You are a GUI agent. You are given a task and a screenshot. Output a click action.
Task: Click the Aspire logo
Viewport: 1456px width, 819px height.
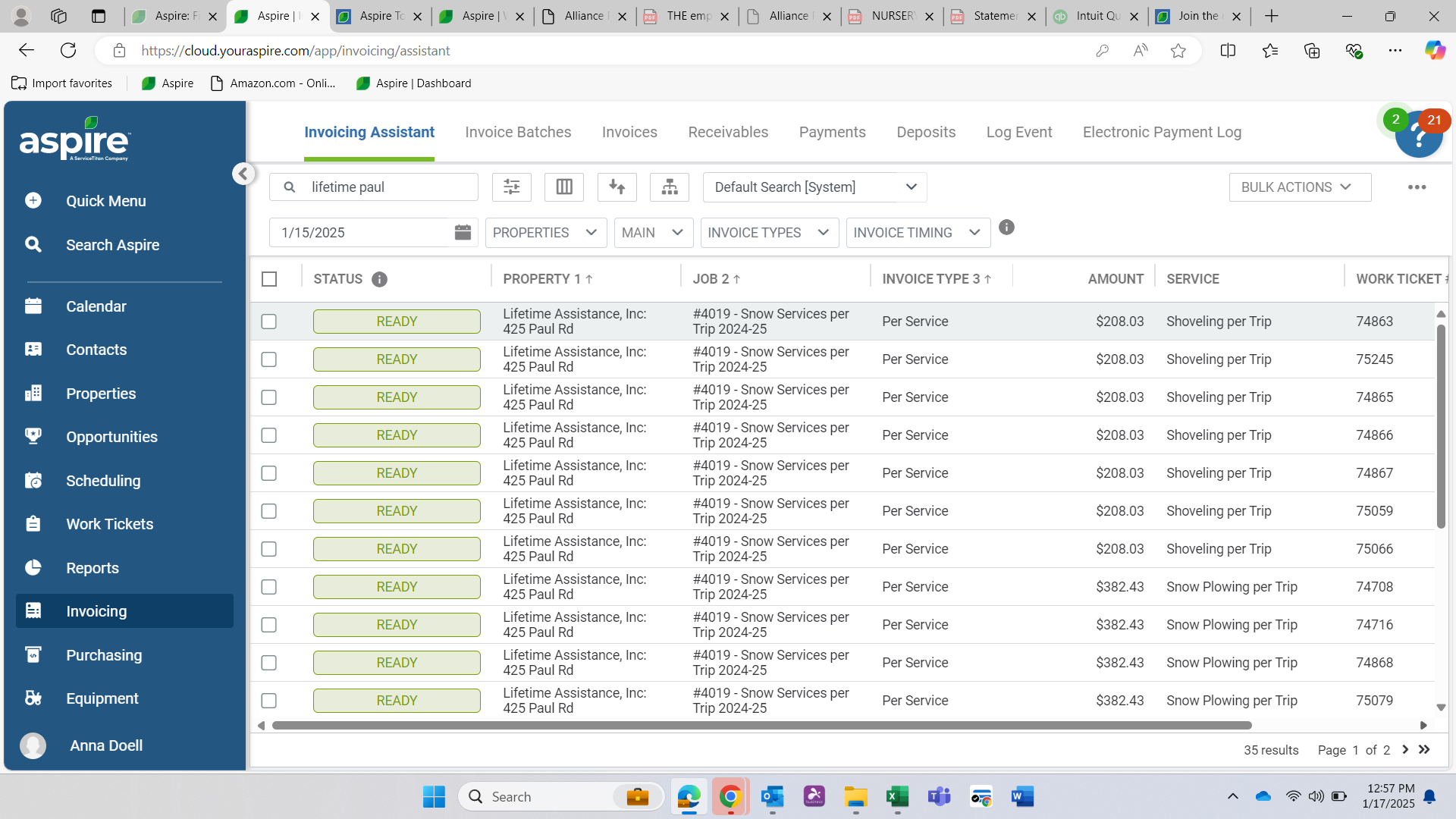tap(75, 140)
